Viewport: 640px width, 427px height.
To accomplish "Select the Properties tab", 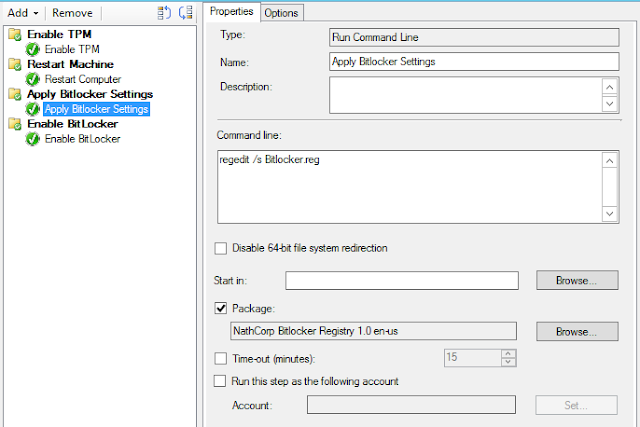I will point(232,11).
